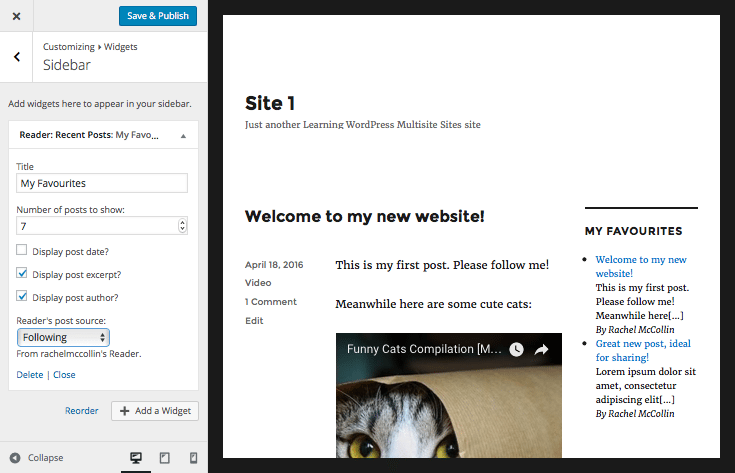Screen dimensions: 735x473
Task: Edit the Title field with My Favourites
Action: pyautogui.click(x=102, y=183)
